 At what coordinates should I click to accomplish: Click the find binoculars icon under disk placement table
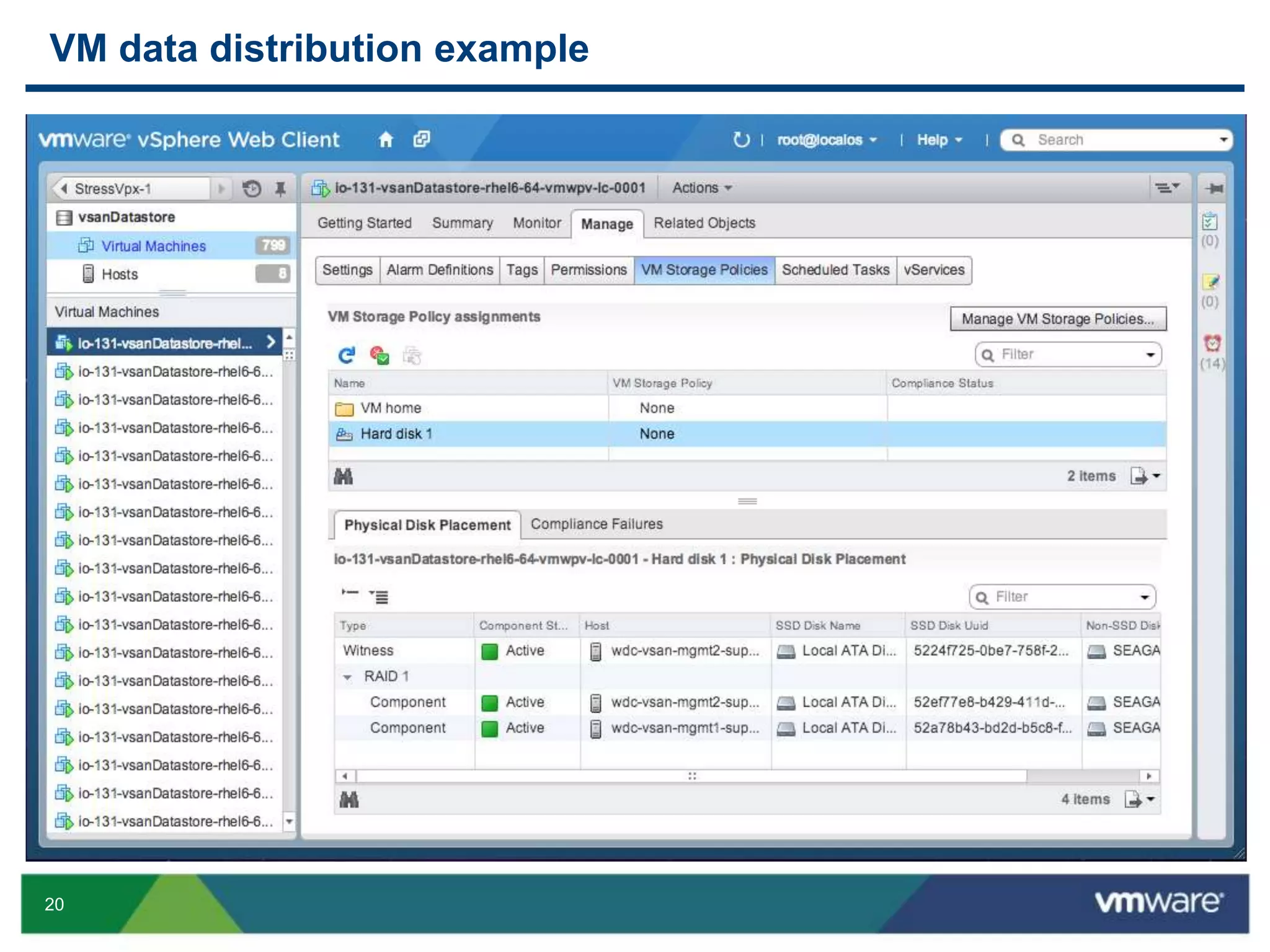349,800
